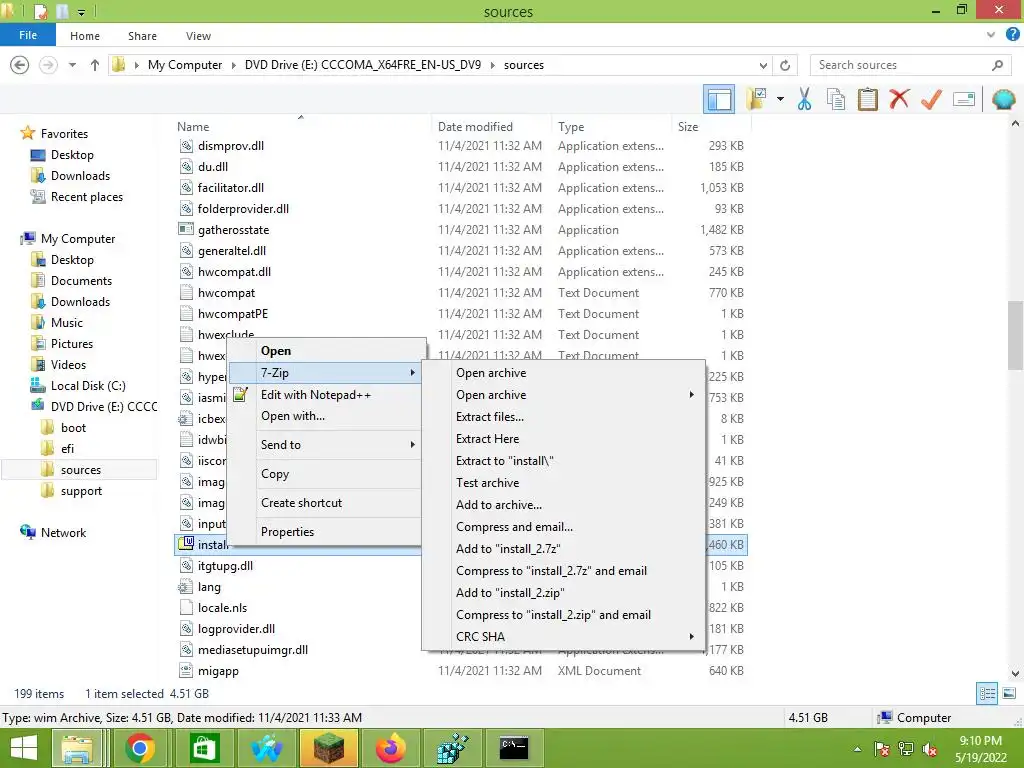Click the Paste clipboard toolbar icon

[x=867, y=99]
